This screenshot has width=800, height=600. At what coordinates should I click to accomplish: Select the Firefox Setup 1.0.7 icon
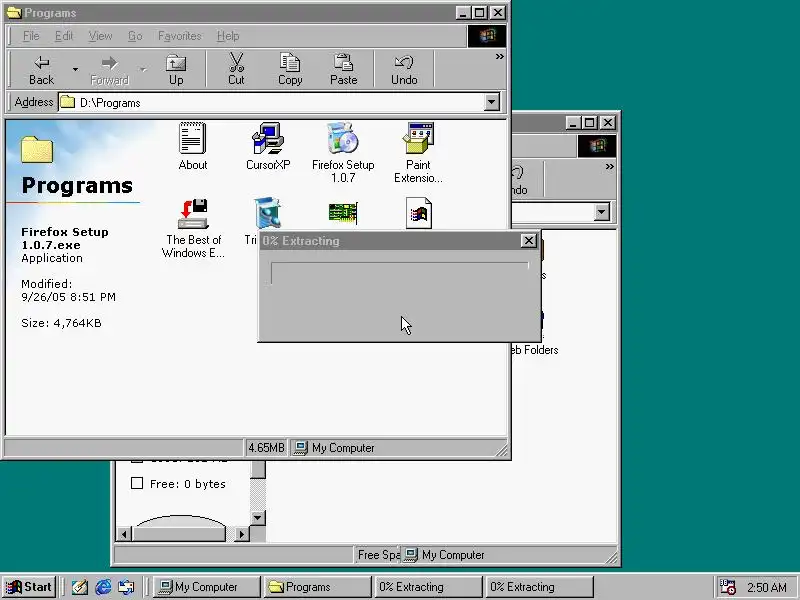click(343, 152)
